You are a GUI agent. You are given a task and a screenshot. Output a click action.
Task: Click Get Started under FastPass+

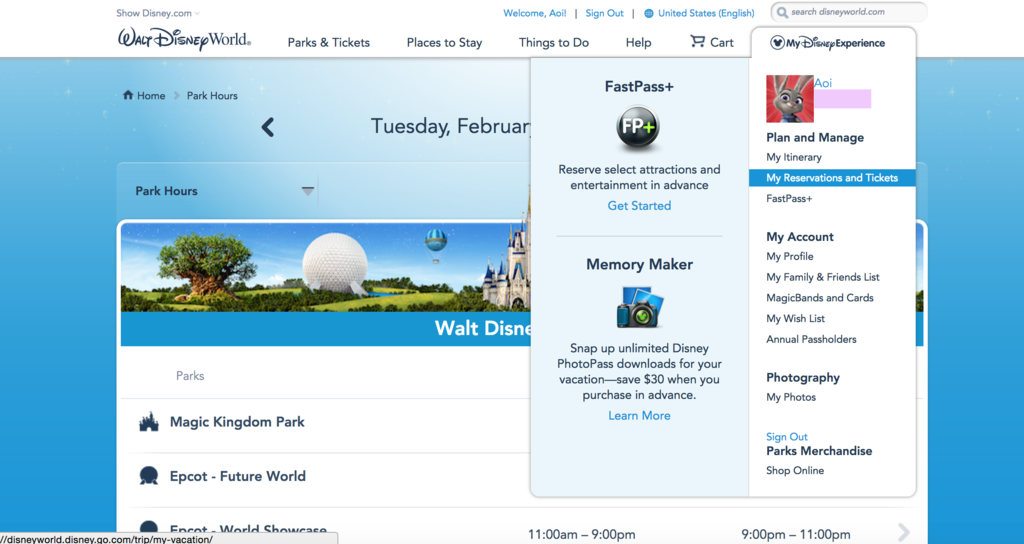click(639, 206)
